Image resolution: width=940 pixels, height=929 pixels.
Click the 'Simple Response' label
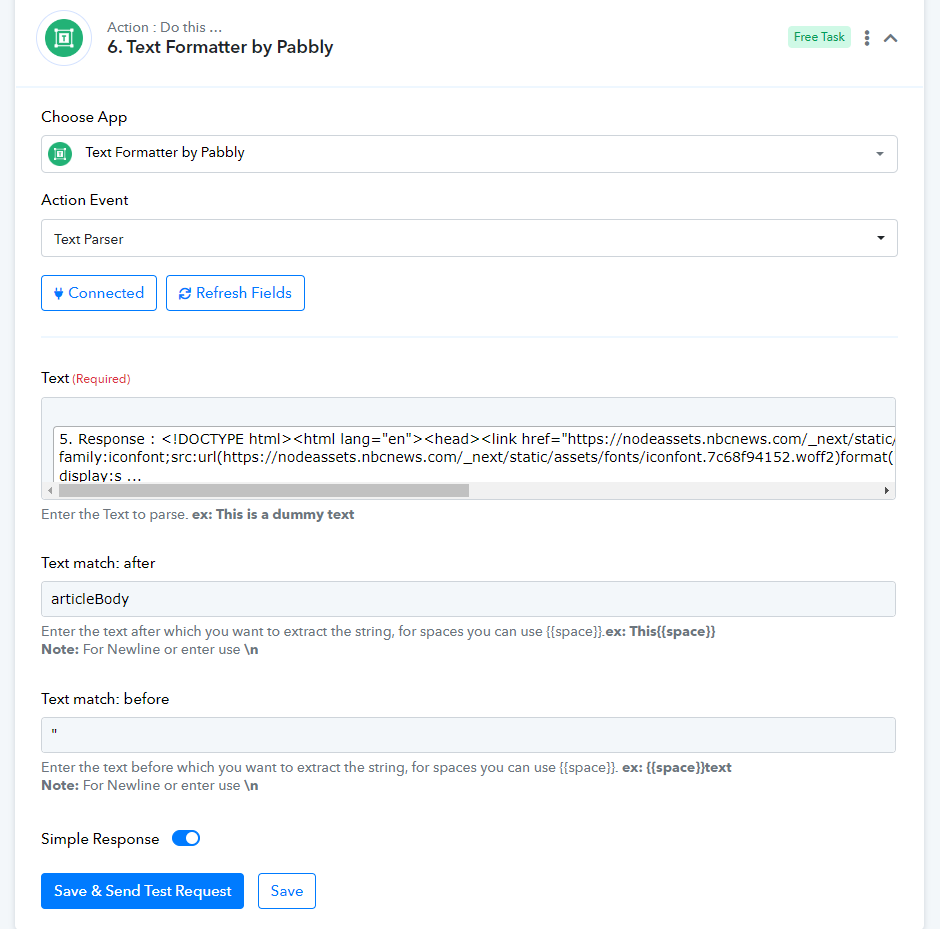(x=100, y=838)
